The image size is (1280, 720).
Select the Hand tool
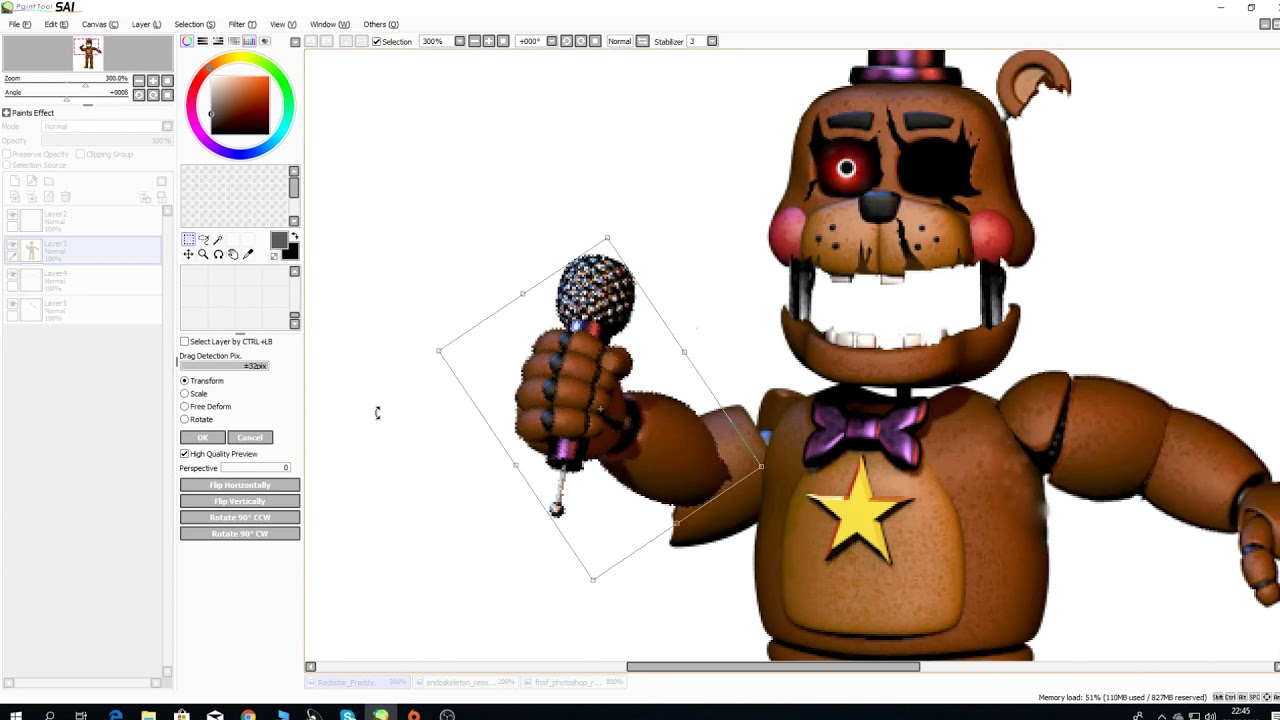[x=233, y=254]
